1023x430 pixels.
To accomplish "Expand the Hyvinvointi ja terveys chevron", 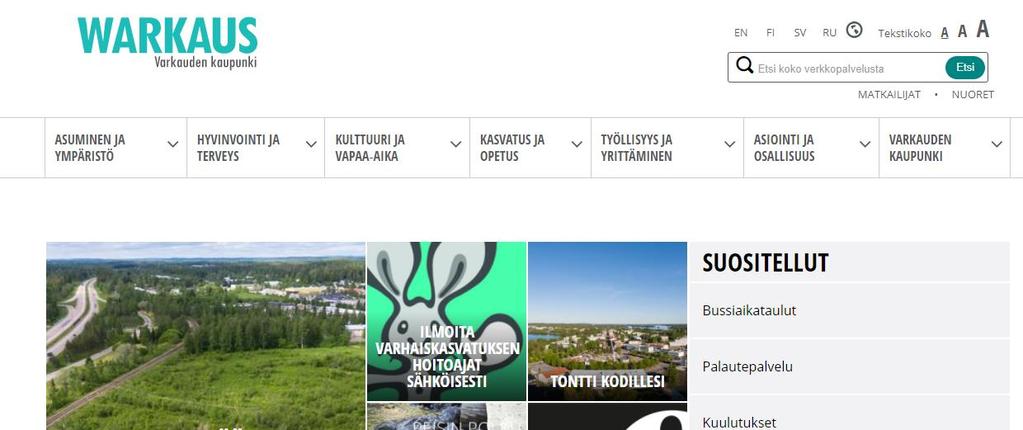I will pyautogui.click(x=311, y=144).
